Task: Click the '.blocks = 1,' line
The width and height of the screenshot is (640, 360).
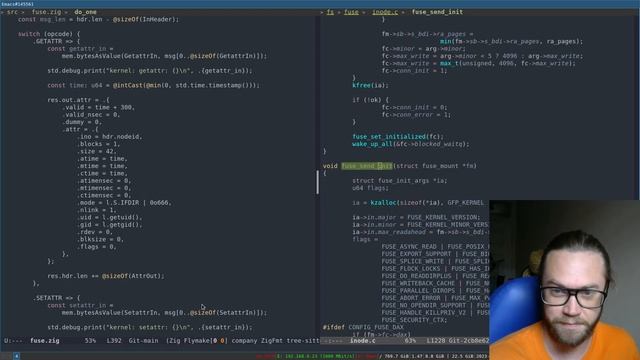Action: tap(98, 144)
